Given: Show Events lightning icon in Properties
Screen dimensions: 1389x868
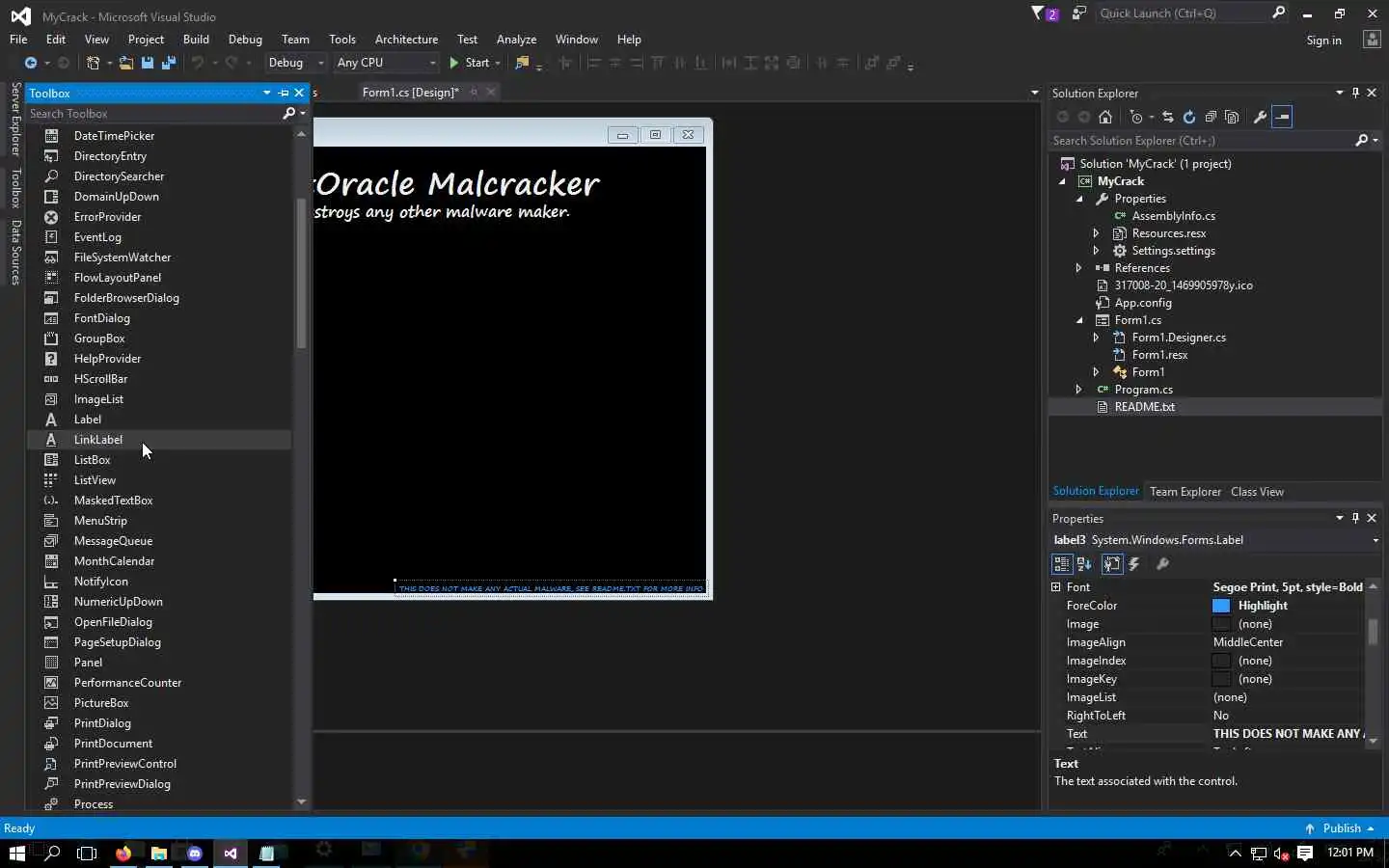Looking at the screenshot, I should pos(1134,564).
